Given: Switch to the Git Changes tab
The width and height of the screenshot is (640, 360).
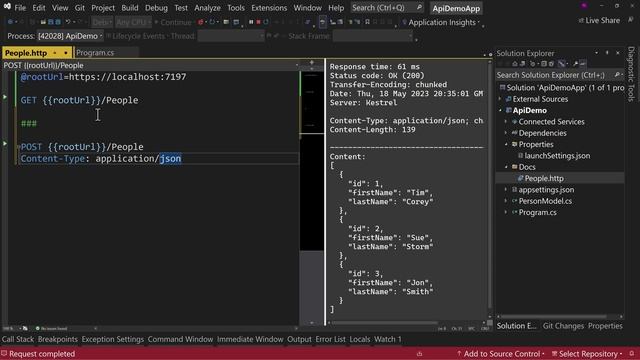Looking at the screenshot, I should click(563, 326).
